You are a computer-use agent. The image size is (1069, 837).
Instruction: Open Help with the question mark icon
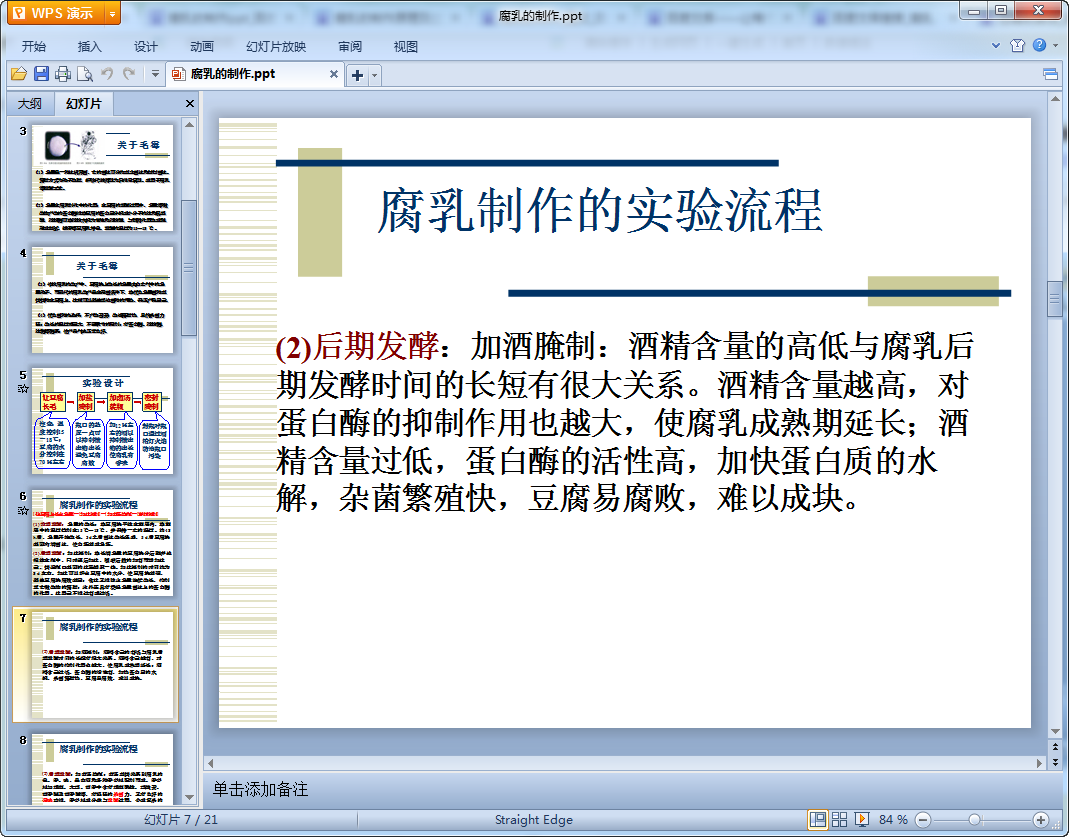[1040, 45]
